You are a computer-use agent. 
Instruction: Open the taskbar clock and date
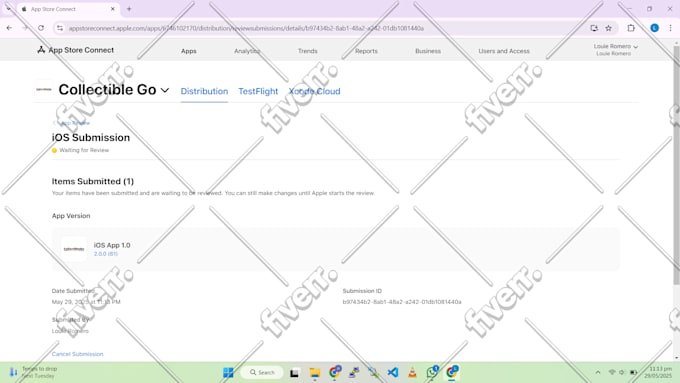(658, 372)
